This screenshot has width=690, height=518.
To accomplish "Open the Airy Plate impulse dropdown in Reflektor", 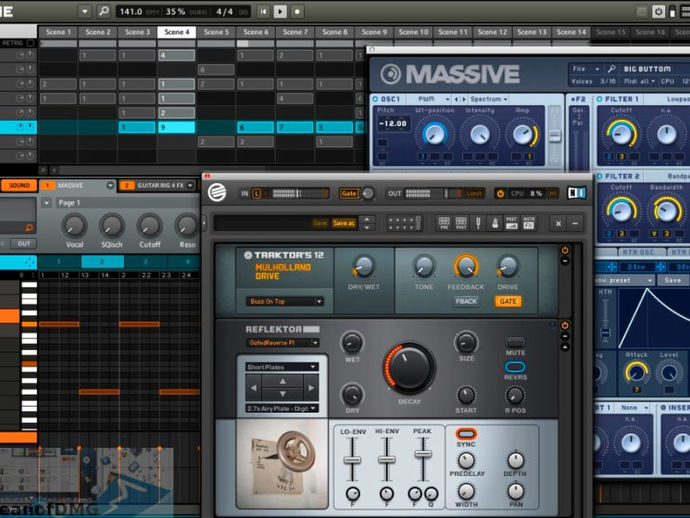I will (282, 408).
